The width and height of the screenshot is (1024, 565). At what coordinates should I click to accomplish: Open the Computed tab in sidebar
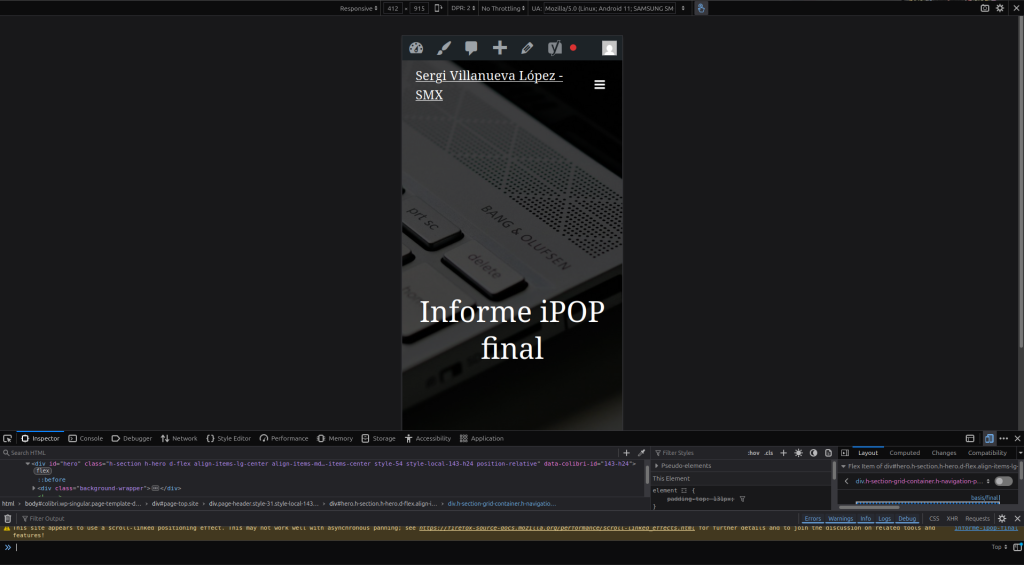(x=904, y=453)
